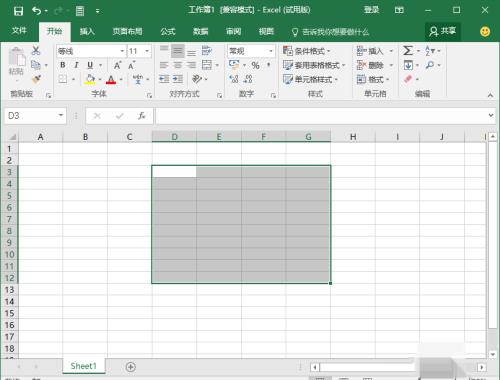This screenshot has height=380, width=500.
Task: Open Cell Styles menu
Action: tap(310, 79)
